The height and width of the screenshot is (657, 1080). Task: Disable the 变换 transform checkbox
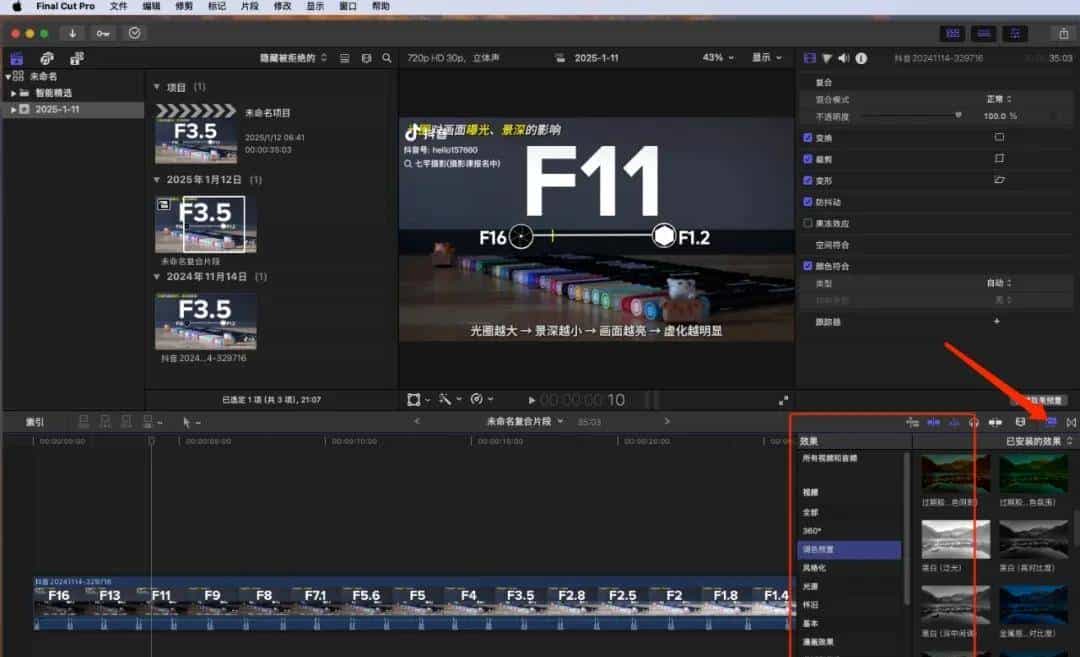(808, 137)
